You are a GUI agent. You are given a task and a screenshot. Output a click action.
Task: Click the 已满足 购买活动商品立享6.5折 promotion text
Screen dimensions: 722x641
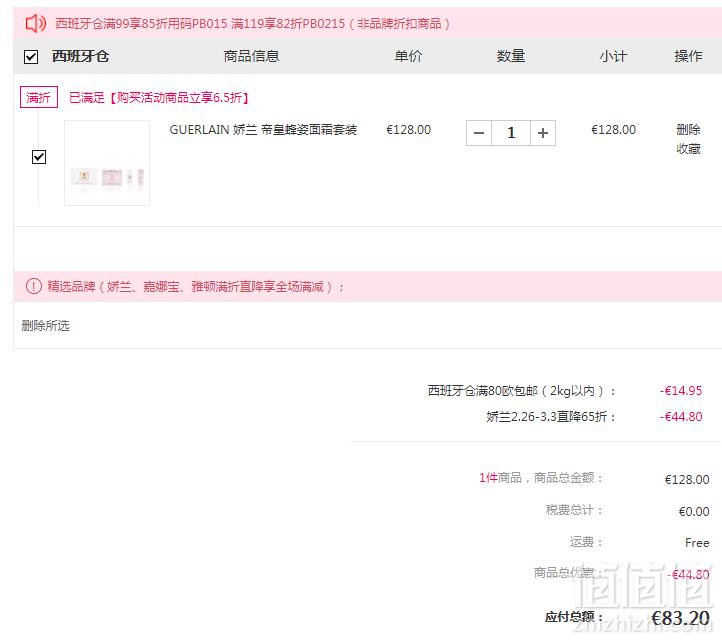(159, 98)
